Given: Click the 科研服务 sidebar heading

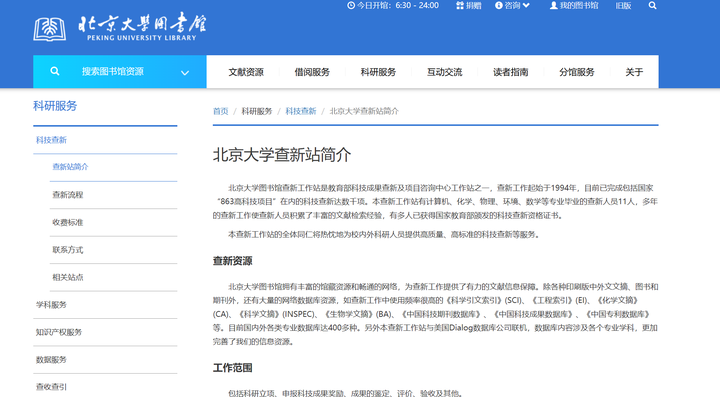Looking at the screenshot, I should [x=55, y=106].
